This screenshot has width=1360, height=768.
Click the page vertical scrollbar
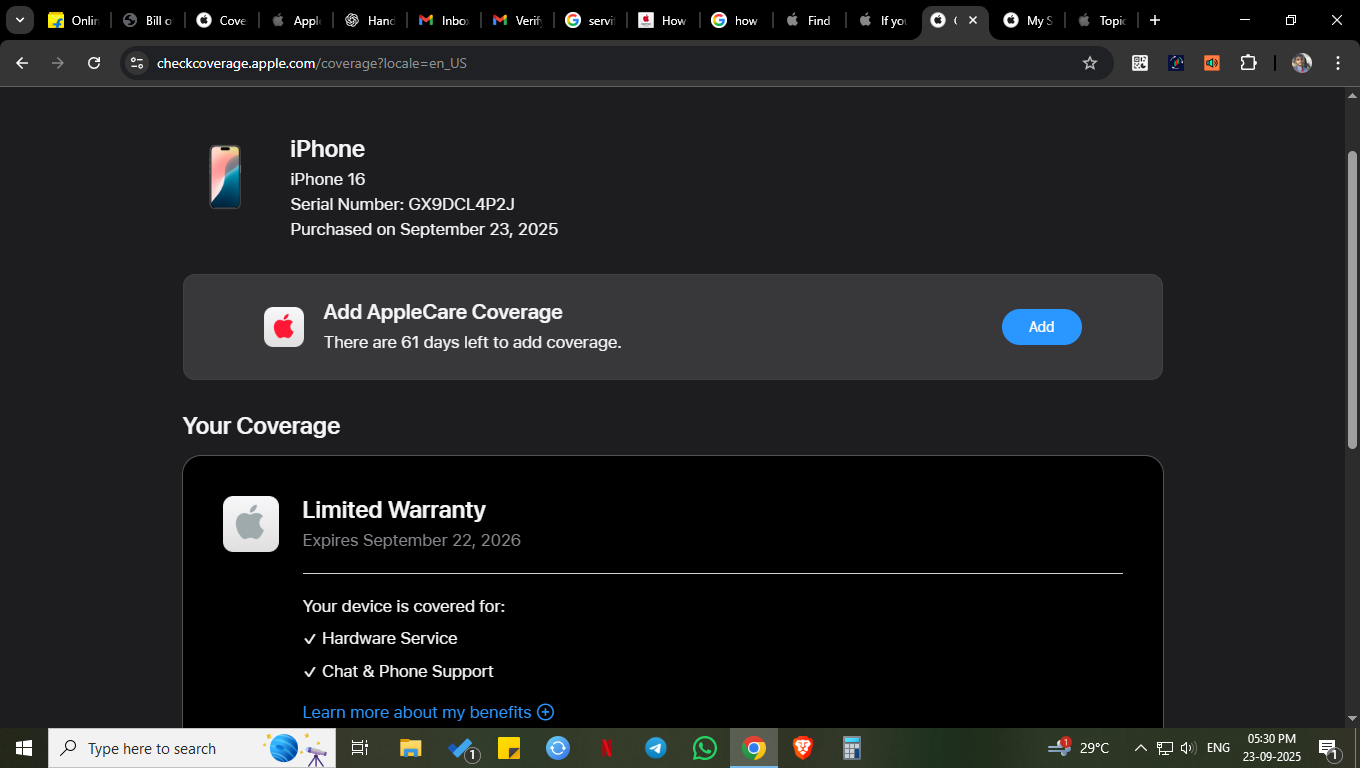(x=1352, y=300)
